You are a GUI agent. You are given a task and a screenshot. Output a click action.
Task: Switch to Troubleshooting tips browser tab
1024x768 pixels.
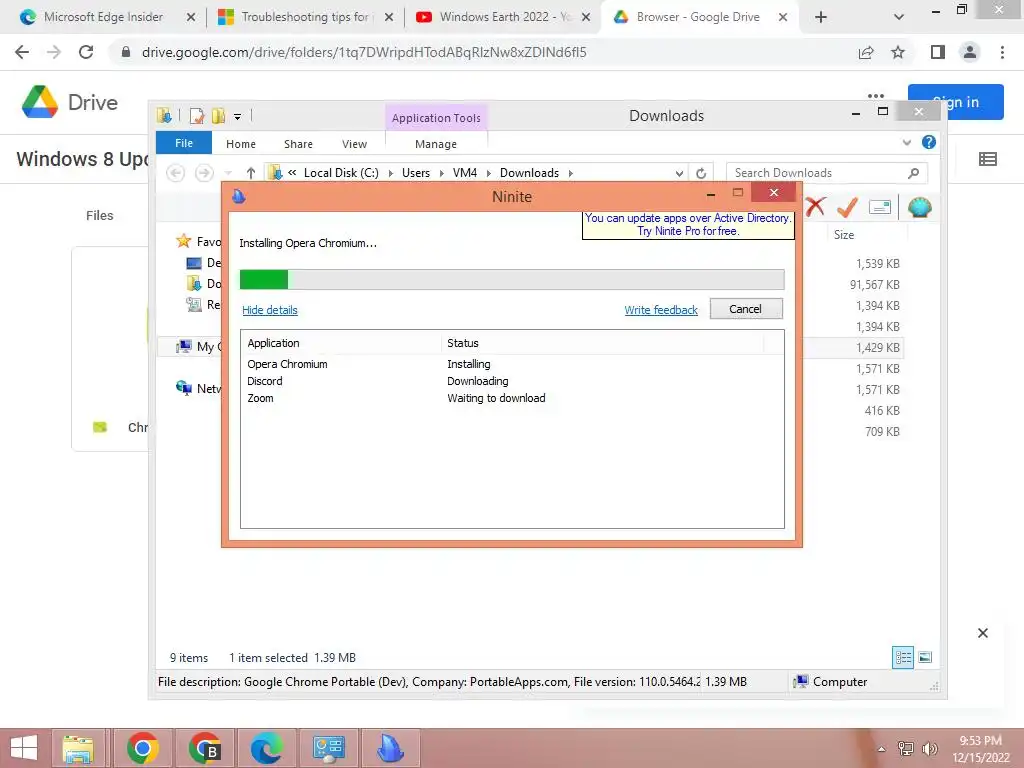304,17
